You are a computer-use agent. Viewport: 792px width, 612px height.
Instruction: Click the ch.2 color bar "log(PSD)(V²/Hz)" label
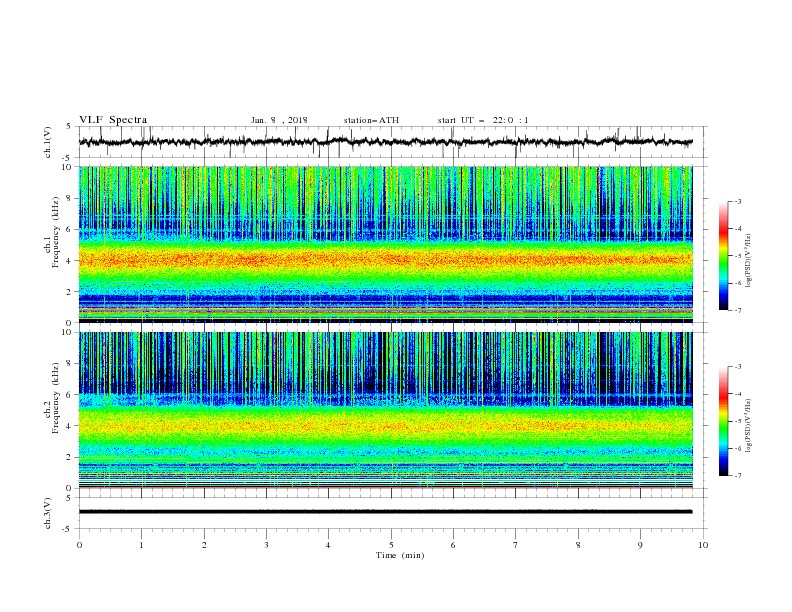[749, 426]
